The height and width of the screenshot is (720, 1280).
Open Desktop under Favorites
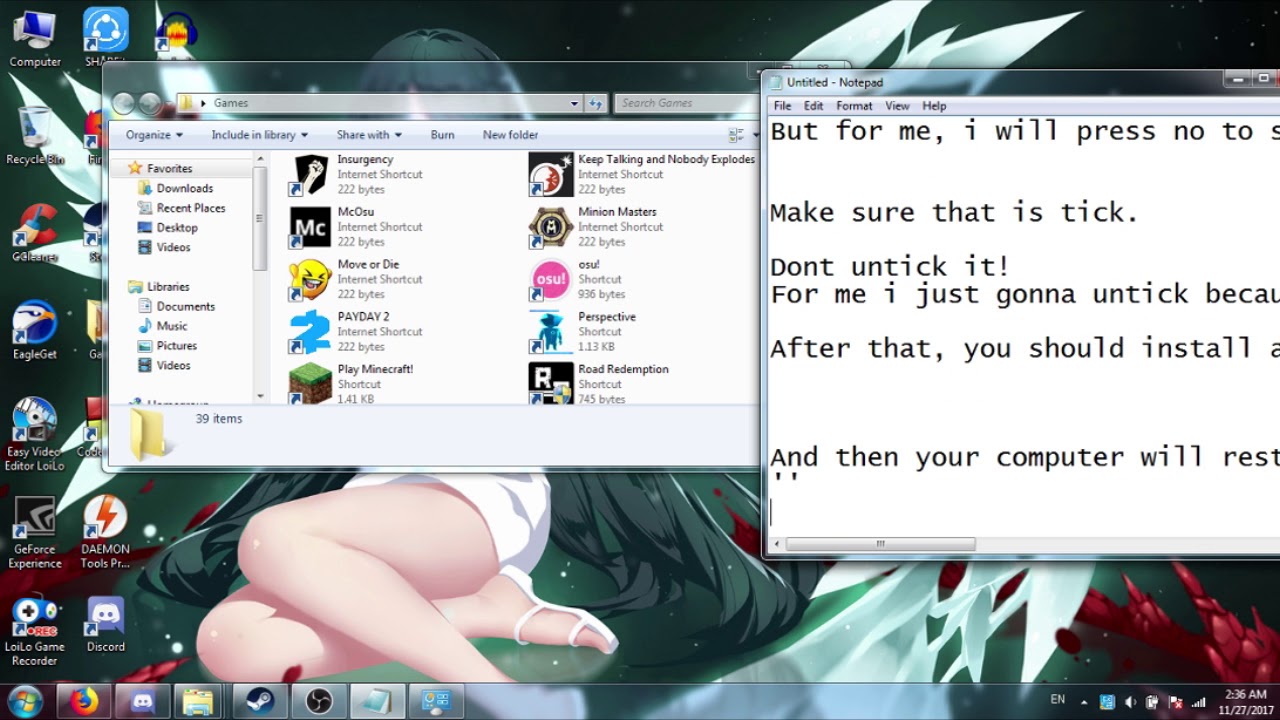(x=177, y=228)
